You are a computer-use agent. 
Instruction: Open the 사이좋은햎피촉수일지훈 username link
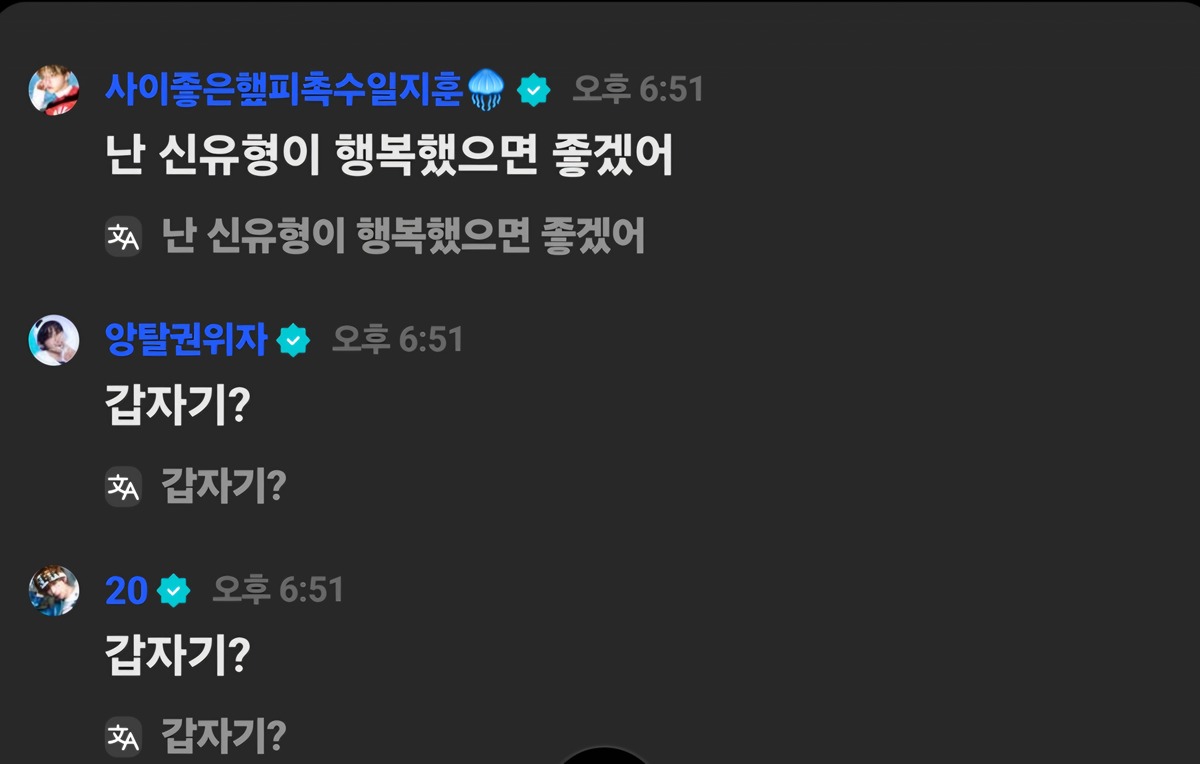point(284,89)
